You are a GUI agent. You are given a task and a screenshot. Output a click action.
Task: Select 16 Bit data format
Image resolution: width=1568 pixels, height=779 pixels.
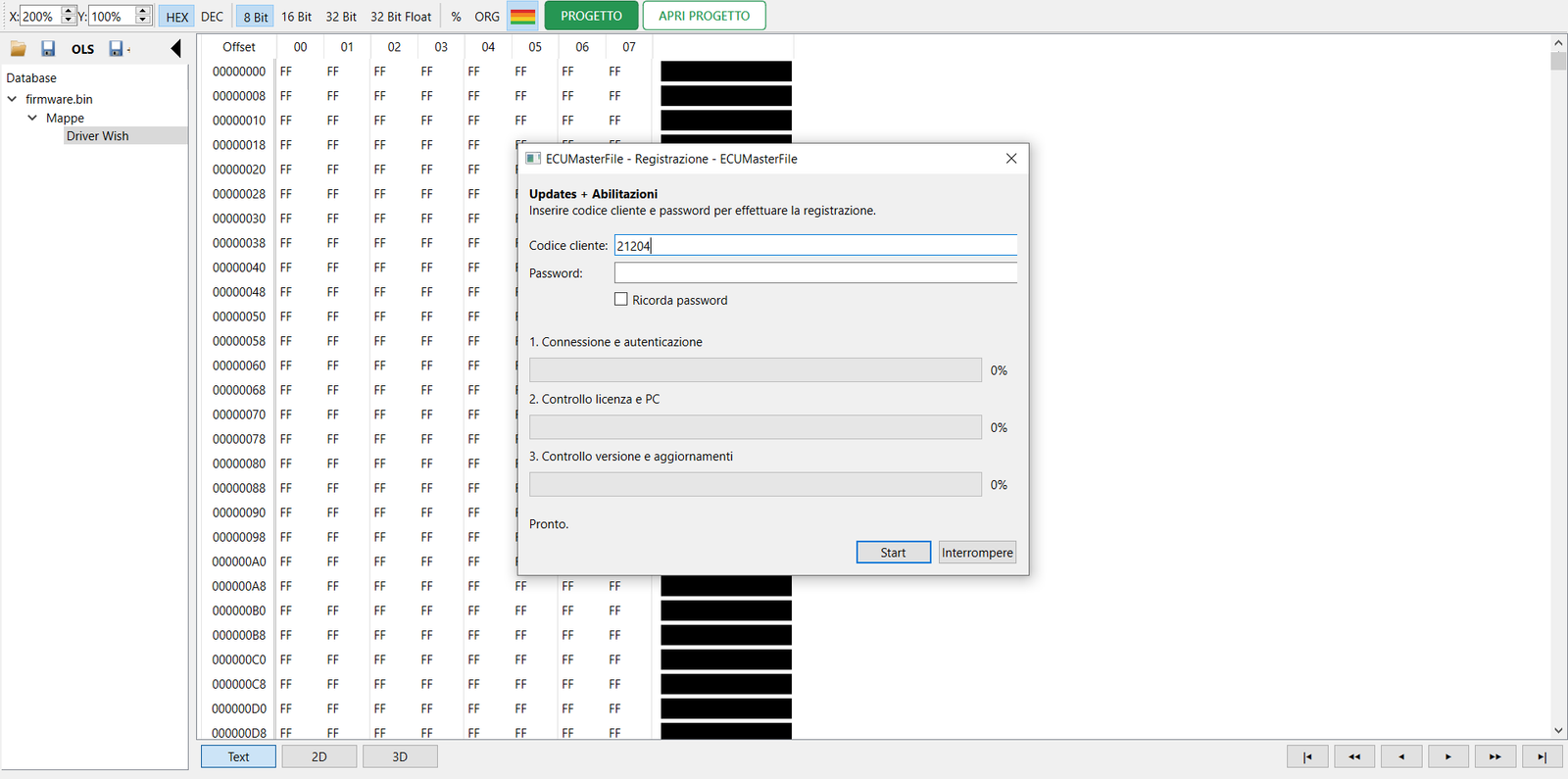[x=296, y=17]
